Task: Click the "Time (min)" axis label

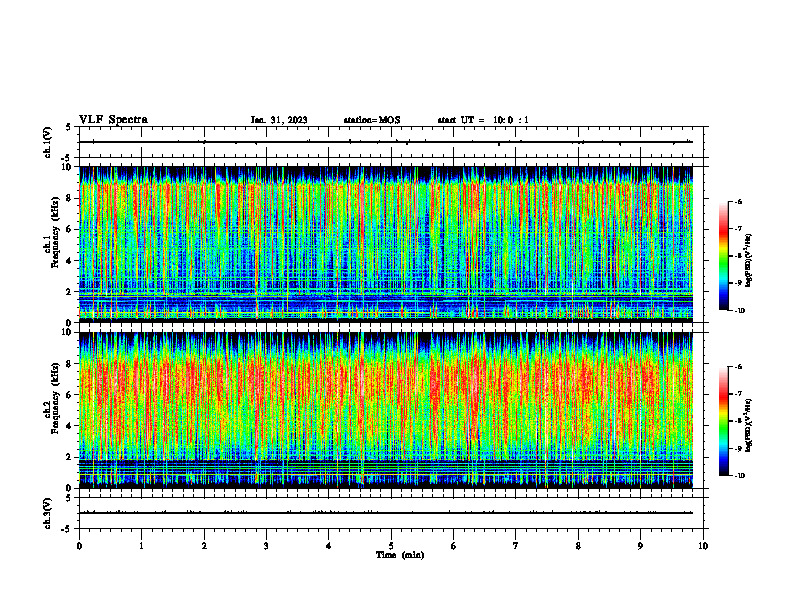Action: pyautogui.click(x=400, y=555)
